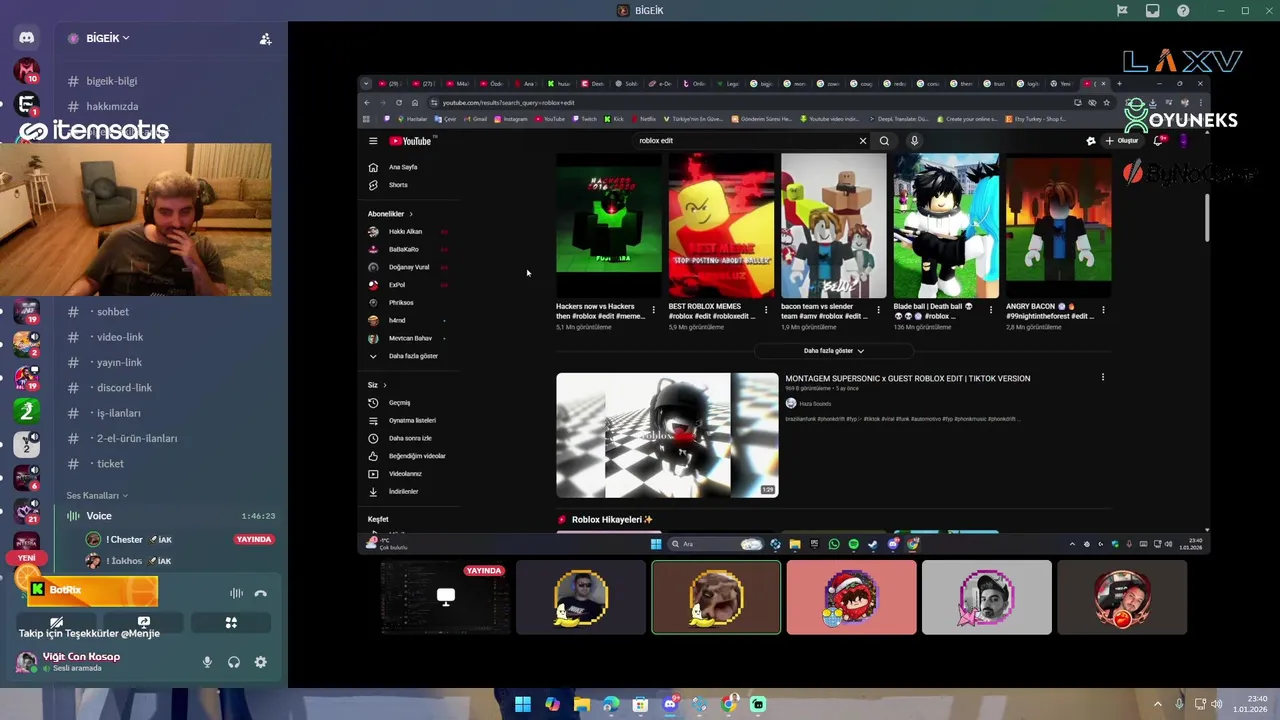Click YouTube voice search microphone icon
The width and height of the screenshot is (1280, 720).
tap(914, 141)
